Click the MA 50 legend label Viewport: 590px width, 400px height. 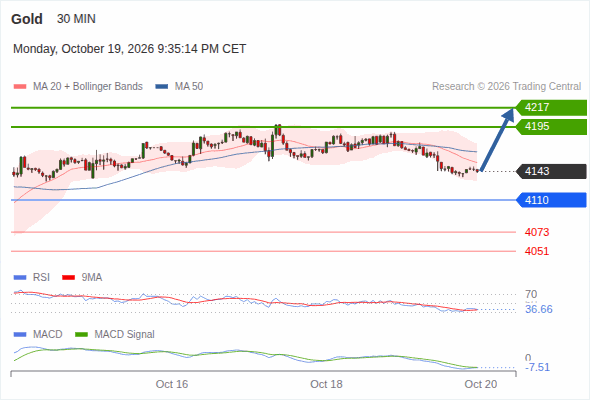click(x=189, y=87)
